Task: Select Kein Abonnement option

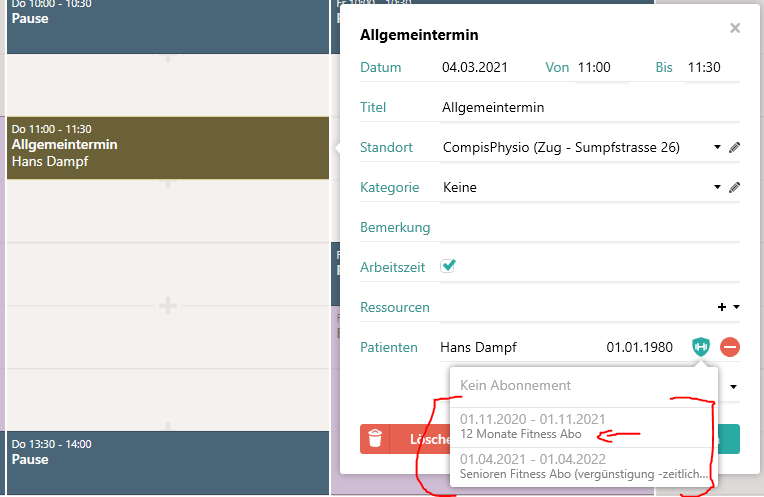Action: [583, 386]
